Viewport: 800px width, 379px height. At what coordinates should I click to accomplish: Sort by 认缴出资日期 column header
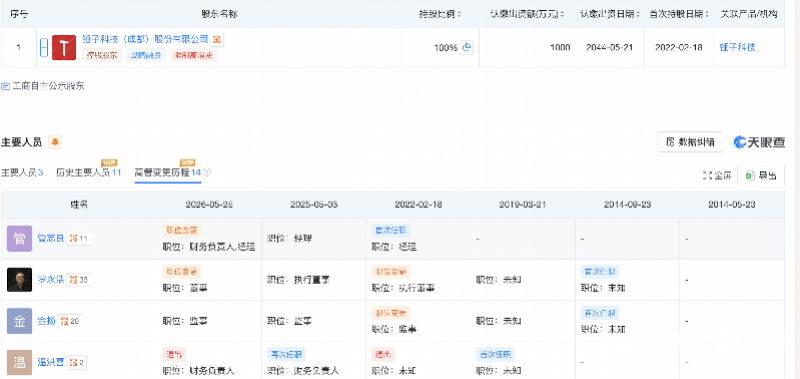[610, 14]
